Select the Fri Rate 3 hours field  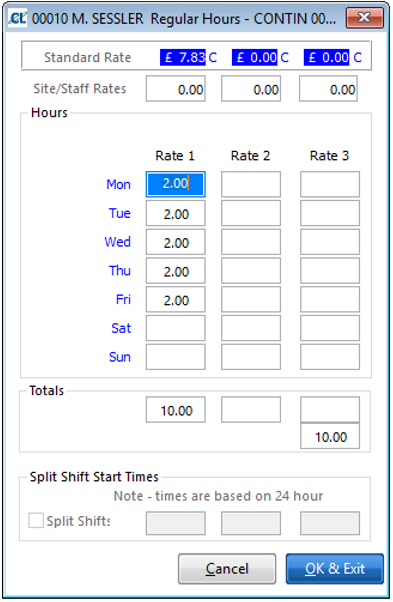tap(330, 299)
